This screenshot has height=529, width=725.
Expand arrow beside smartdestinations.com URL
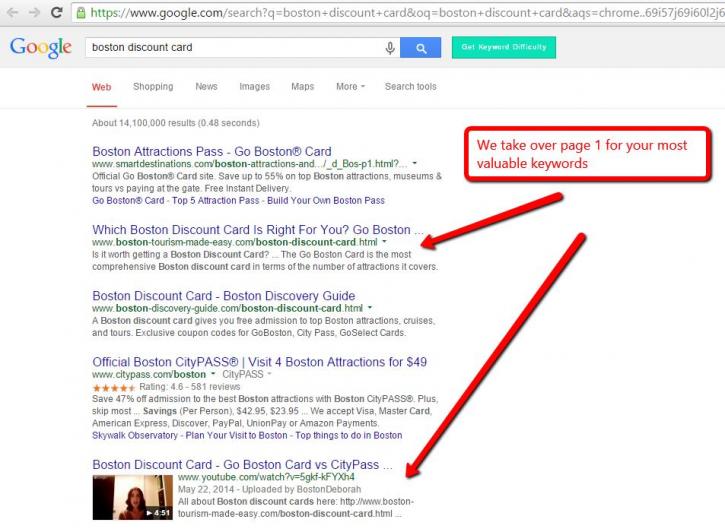tap(415, 163)
